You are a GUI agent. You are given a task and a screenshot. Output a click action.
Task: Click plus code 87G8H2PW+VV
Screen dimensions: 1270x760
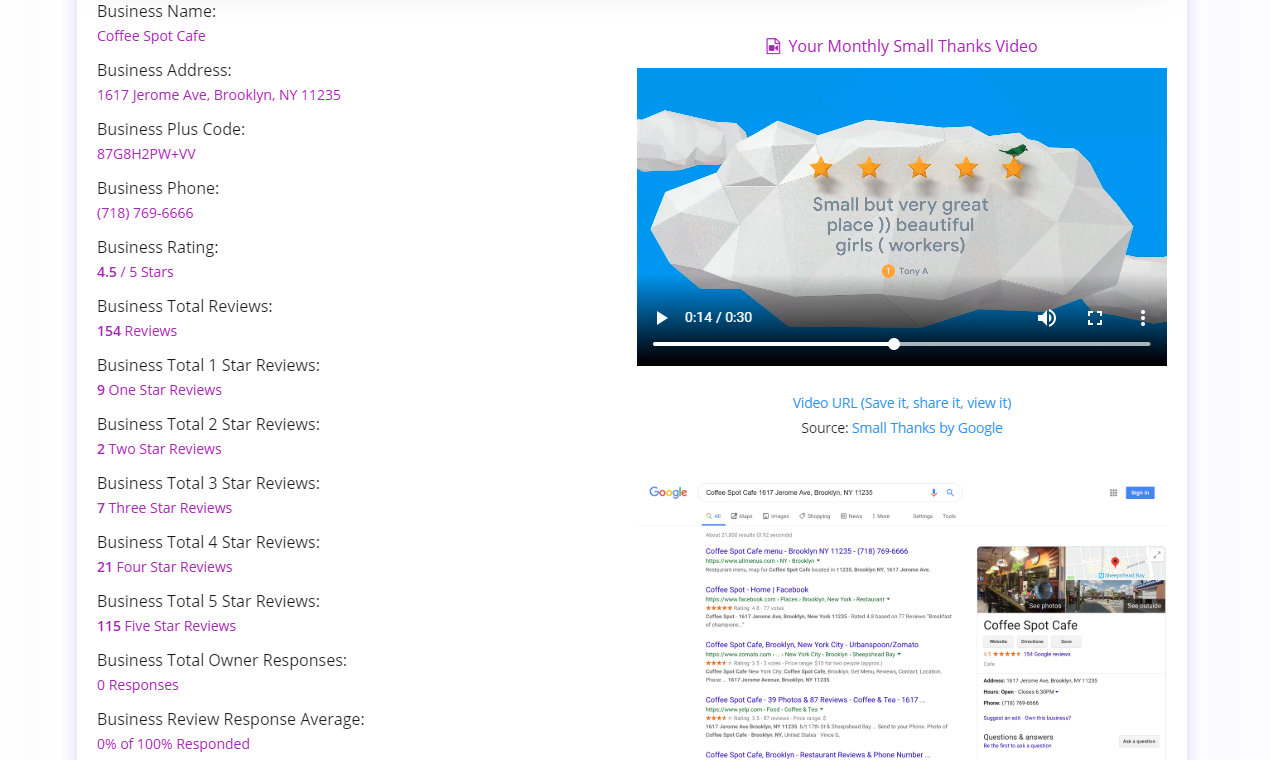(146, 154)
